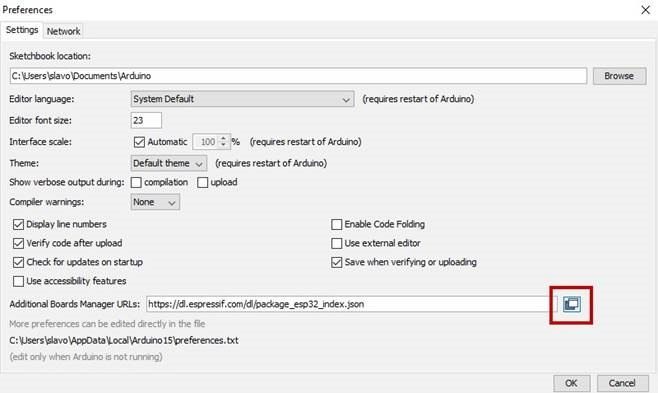Toggle Save when verifying or uploading

337,262
